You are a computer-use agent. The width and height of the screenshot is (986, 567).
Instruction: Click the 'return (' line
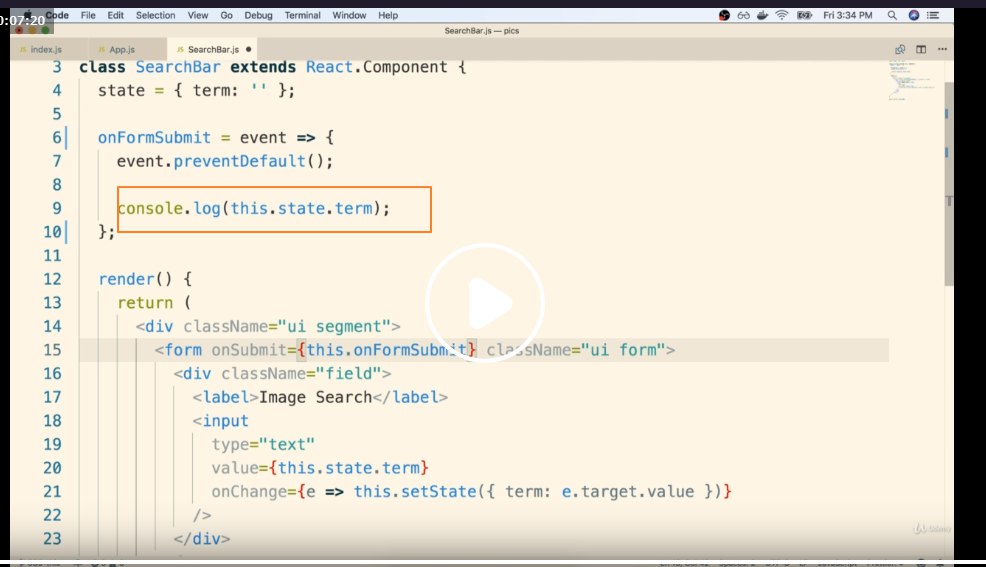[x=153, y=303]
